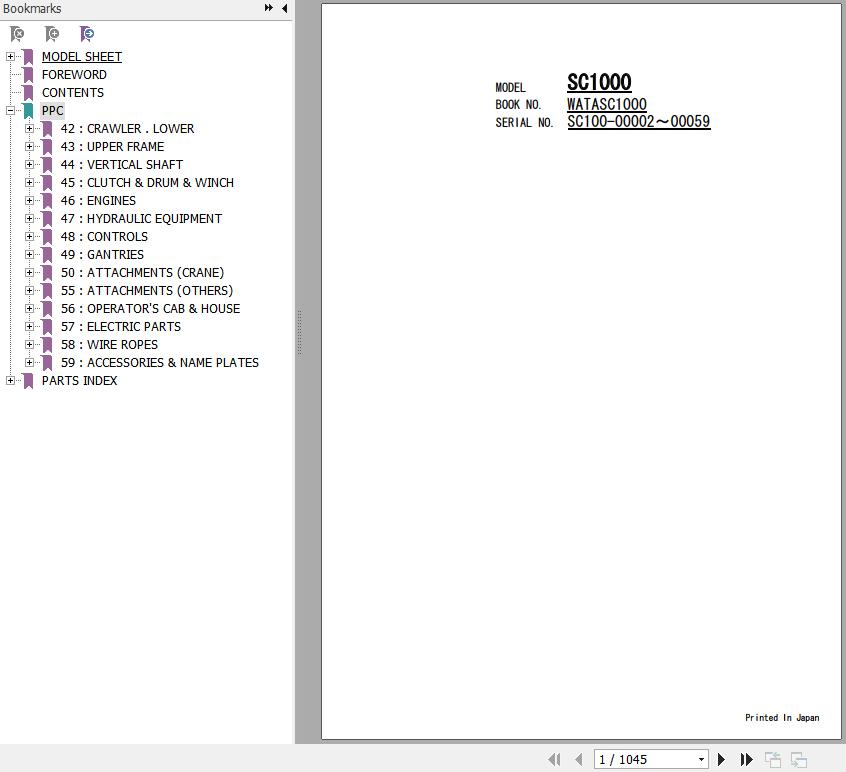Expand 56 : OPERATOR'S CAB & HOUSE node
The image size is (846, 772).
click(29, 309)
